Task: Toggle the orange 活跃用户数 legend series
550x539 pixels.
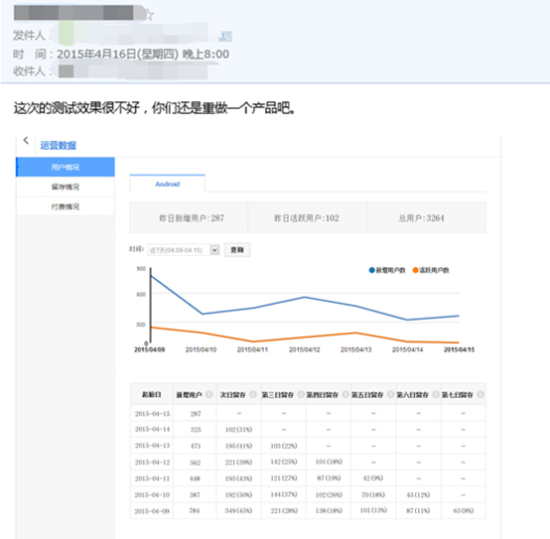Action: click(431, 270)
